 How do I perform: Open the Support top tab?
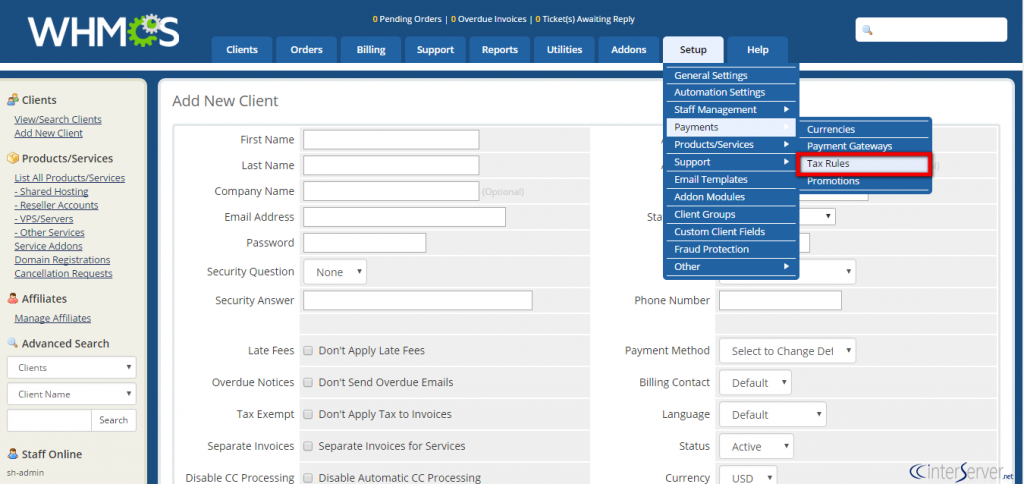point(435,50)
